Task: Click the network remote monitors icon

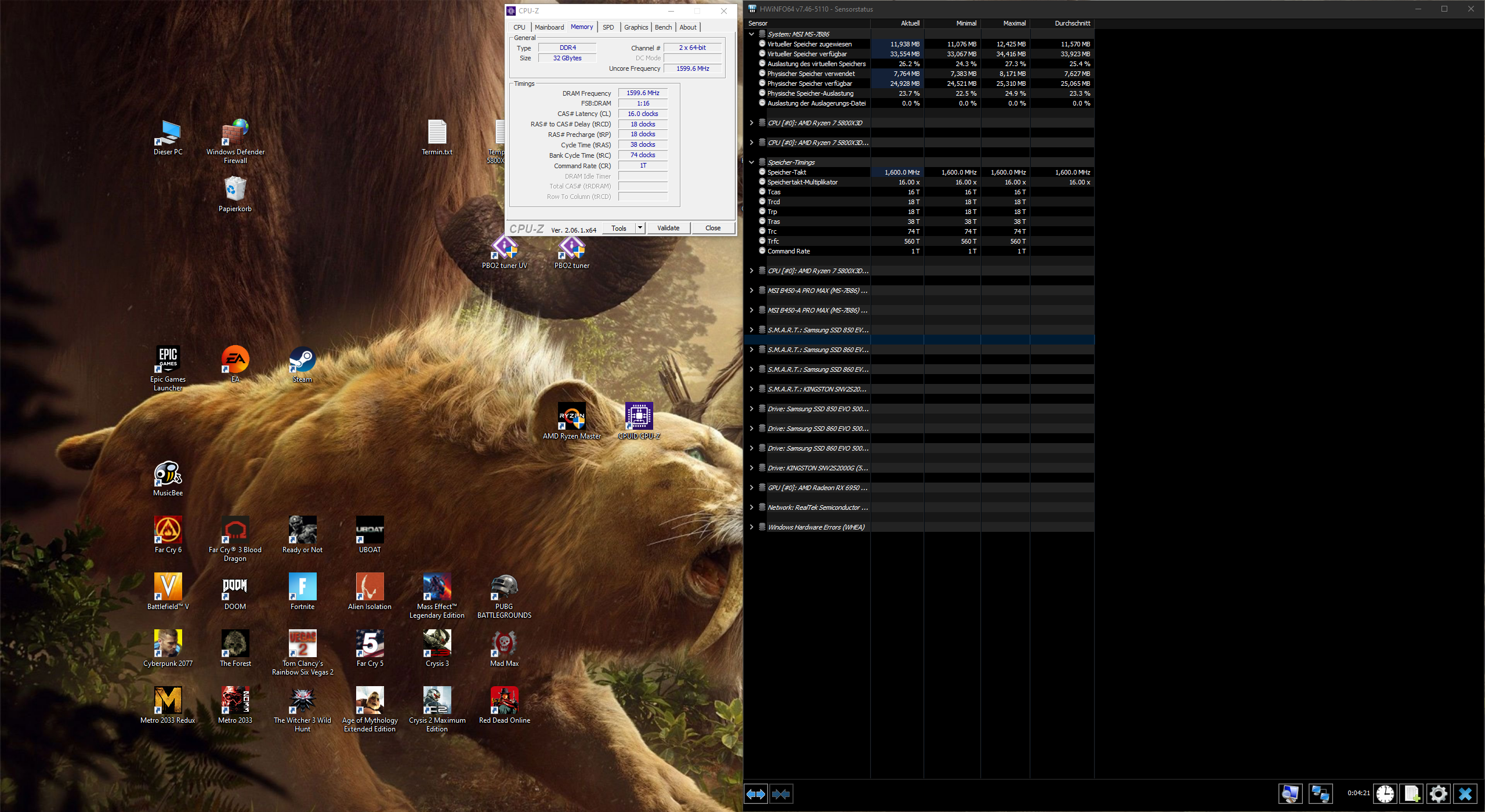Action: [x=1320, y=793]
